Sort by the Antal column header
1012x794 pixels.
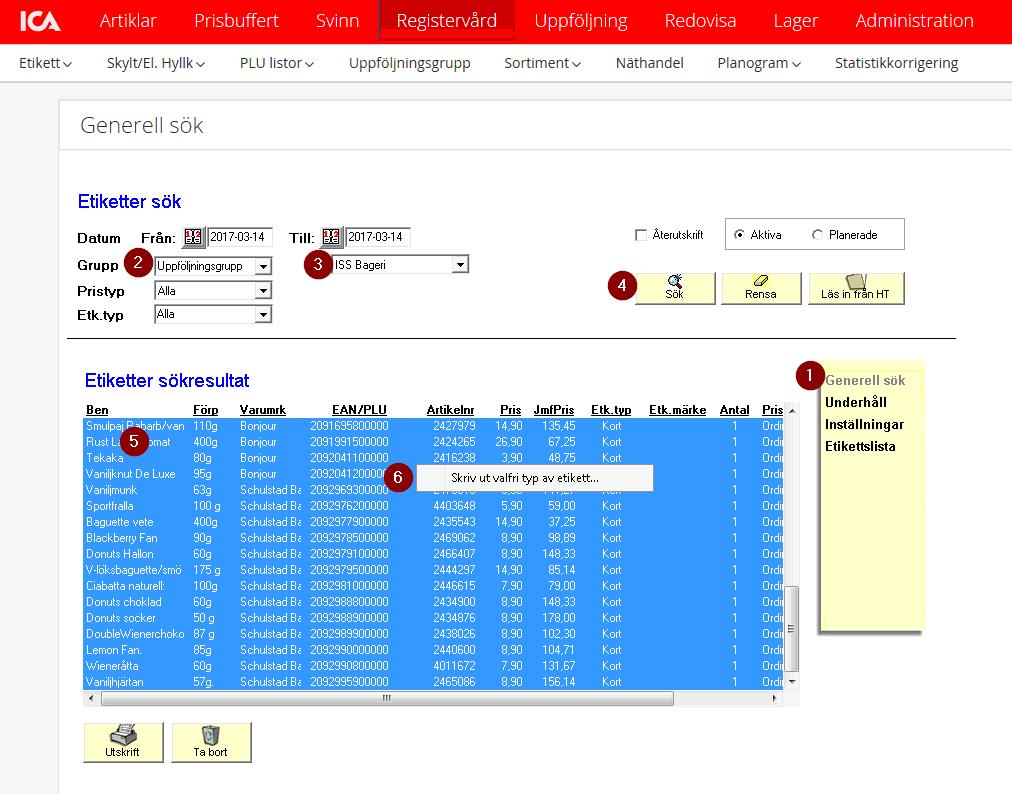[734, 410]
